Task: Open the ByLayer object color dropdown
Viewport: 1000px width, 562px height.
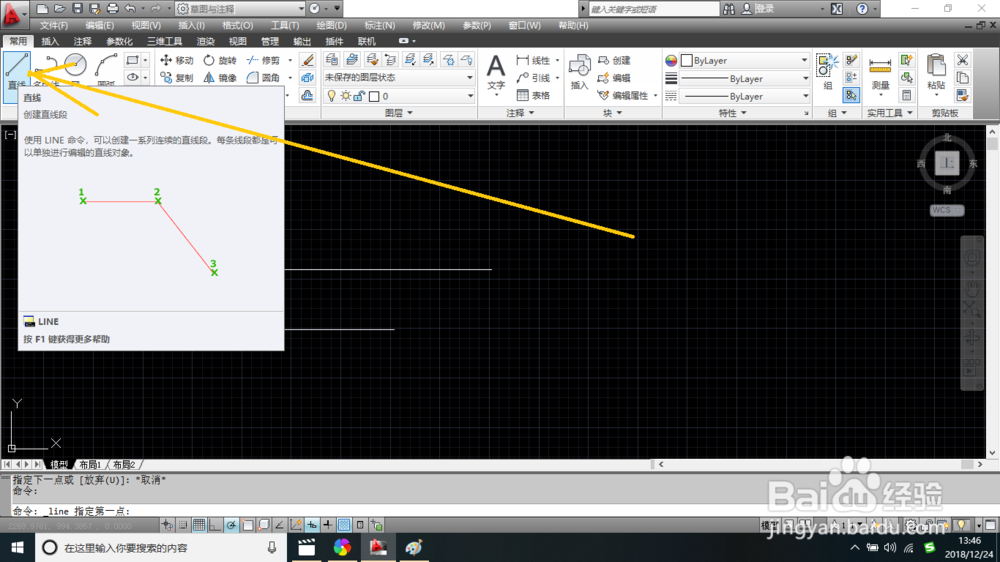Action: pyautogui.click(x=745, y=60)
